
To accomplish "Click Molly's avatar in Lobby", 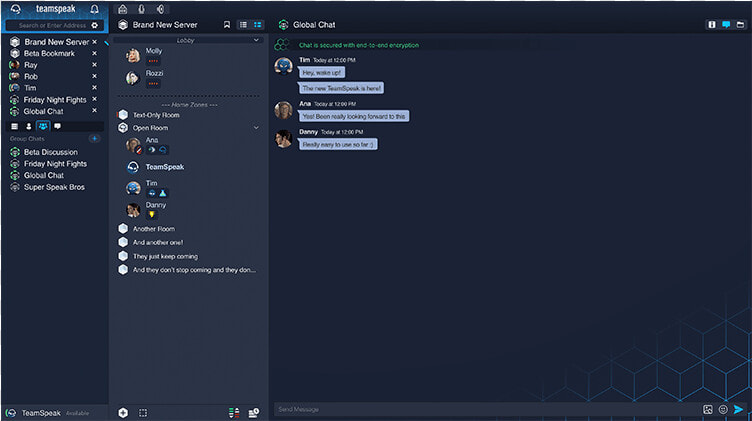I will [133, 56].
